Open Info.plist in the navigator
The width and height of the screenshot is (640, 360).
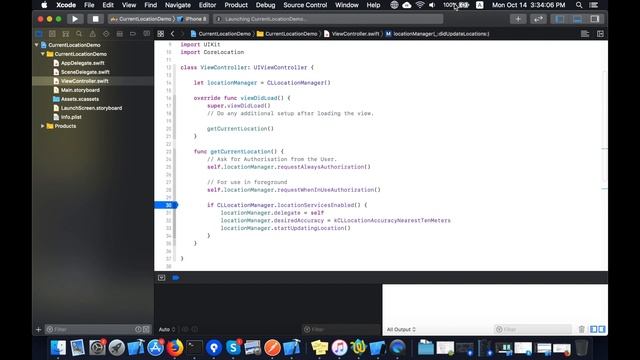[71, 117]
